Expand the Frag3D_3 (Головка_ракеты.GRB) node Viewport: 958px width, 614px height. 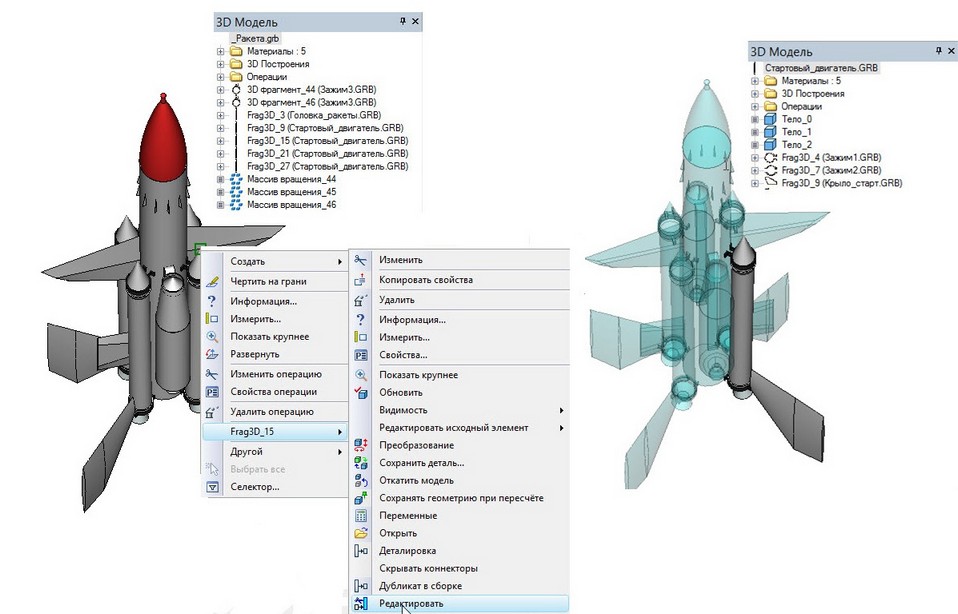(221, 115)
